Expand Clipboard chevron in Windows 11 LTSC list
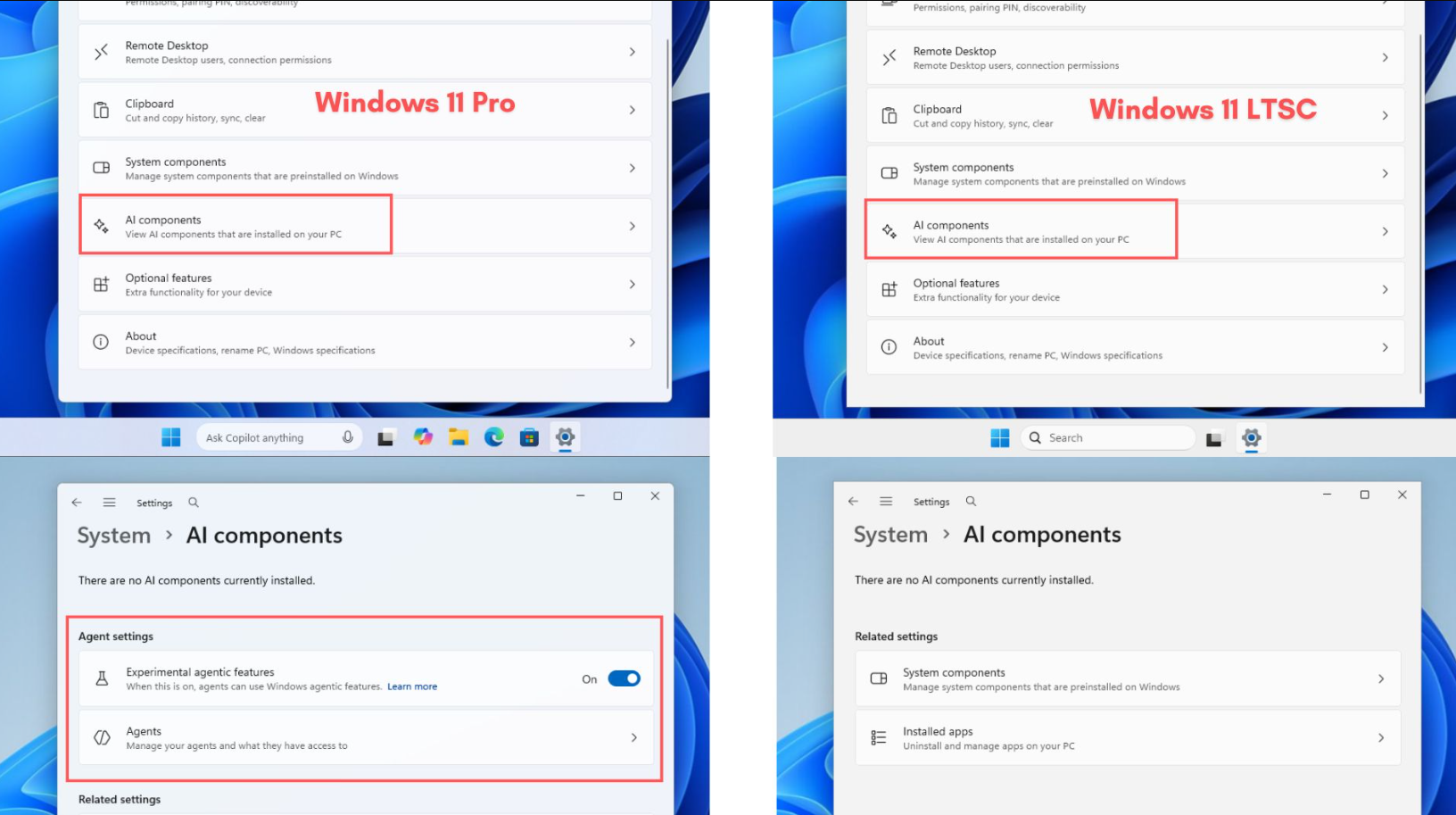1456x815 pixels. pos(1386,115)
